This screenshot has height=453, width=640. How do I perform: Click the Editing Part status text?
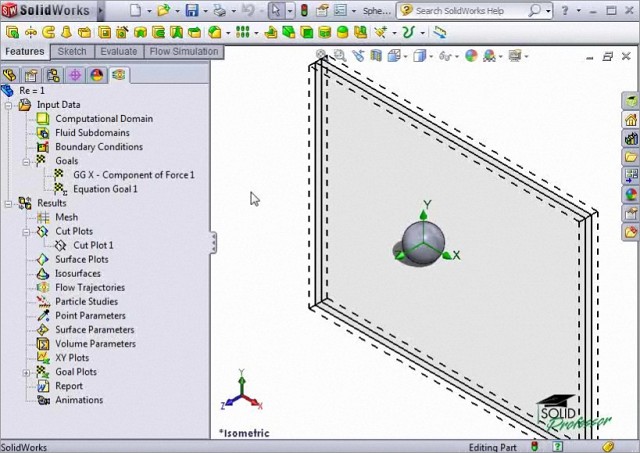[x=492, y=448]
